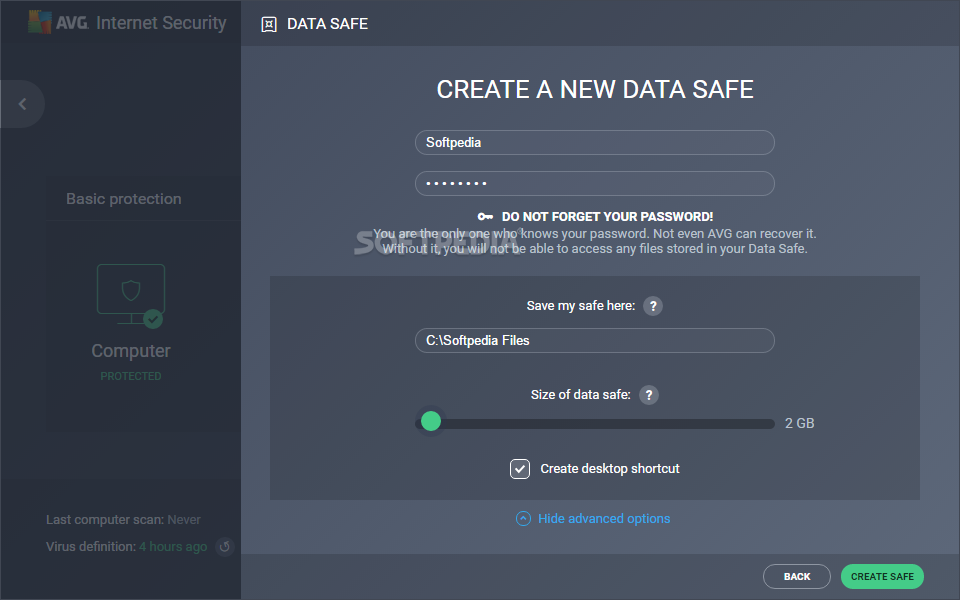Click the CREATE SAFE button
960x600 pixels.
tap(882, 576)
